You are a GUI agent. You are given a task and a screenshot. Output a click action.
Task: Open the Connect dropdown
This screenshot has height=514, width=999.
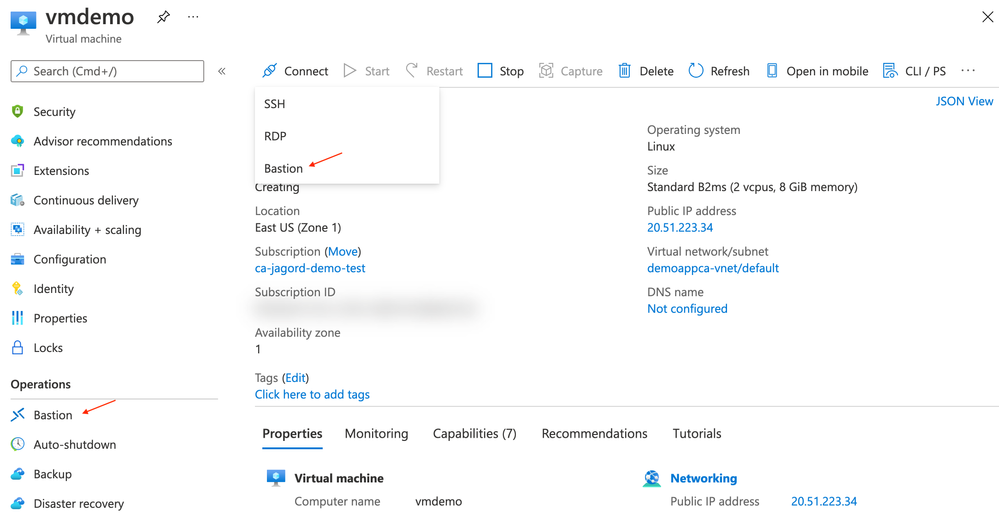pyautogui.click(x=295, y=71)
